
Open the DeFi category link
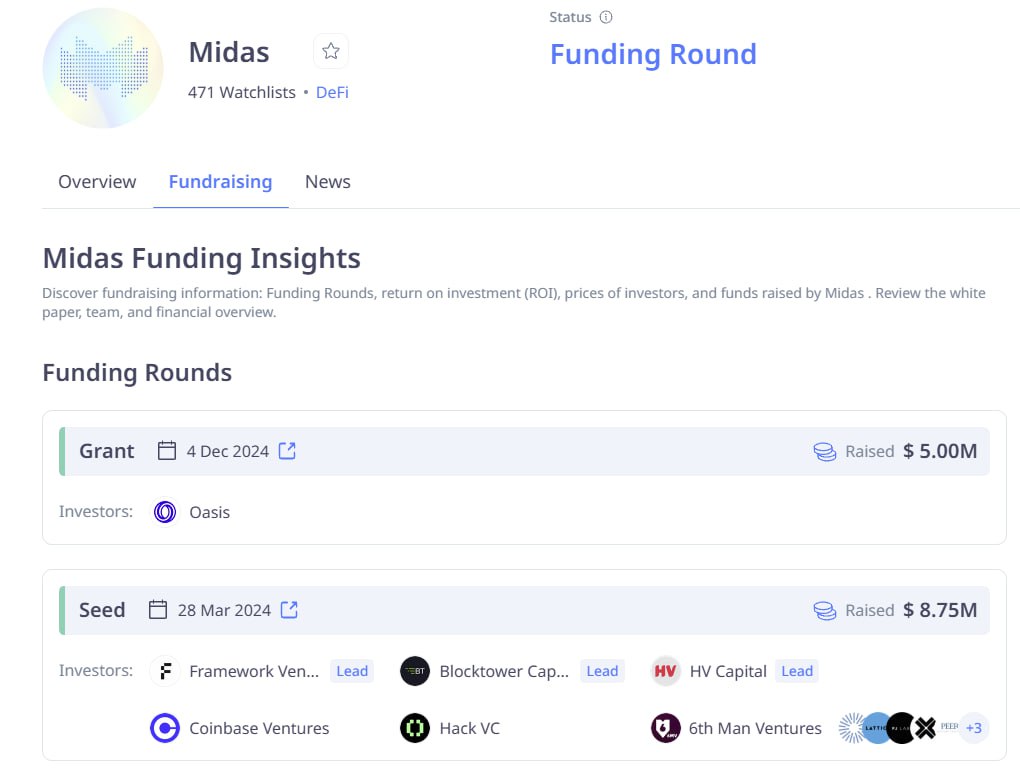click(x=332, y=92)
